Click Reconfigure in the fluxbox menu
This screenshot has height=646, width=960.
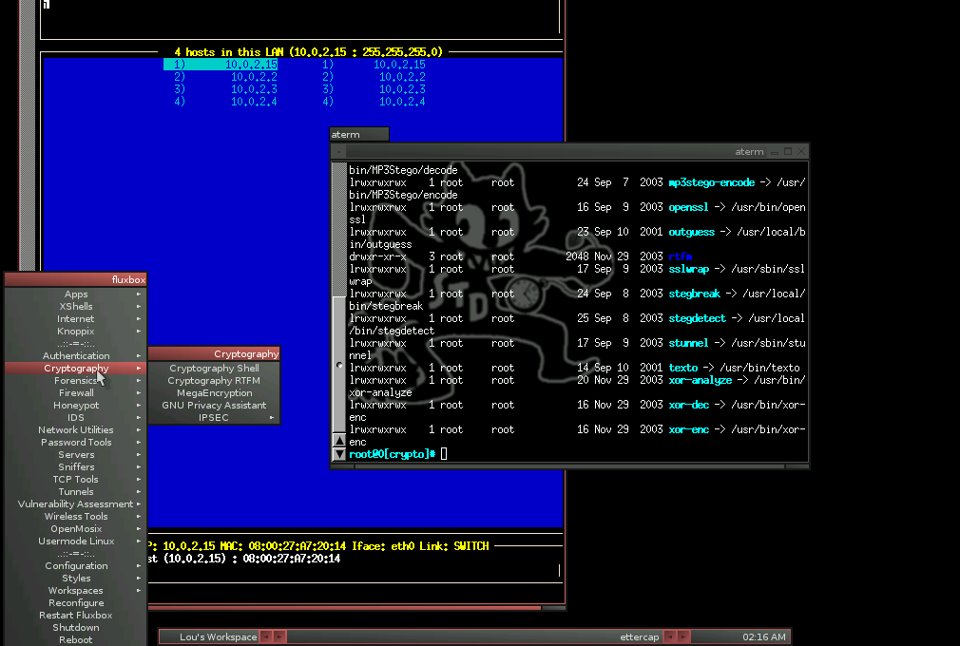pos(75,602)
